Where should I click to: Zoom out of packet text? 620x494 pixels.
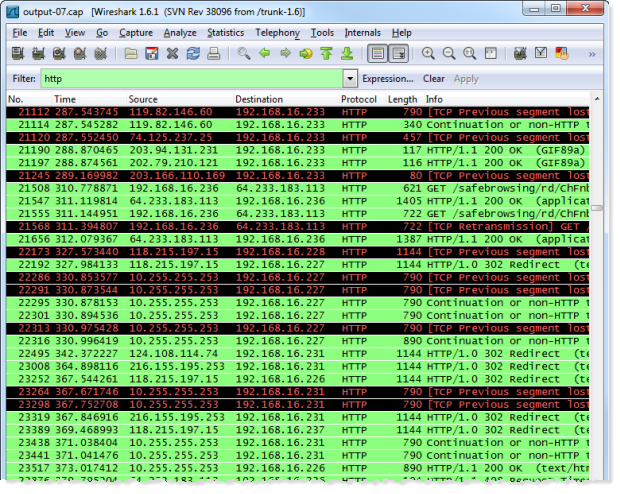(449, 53)
